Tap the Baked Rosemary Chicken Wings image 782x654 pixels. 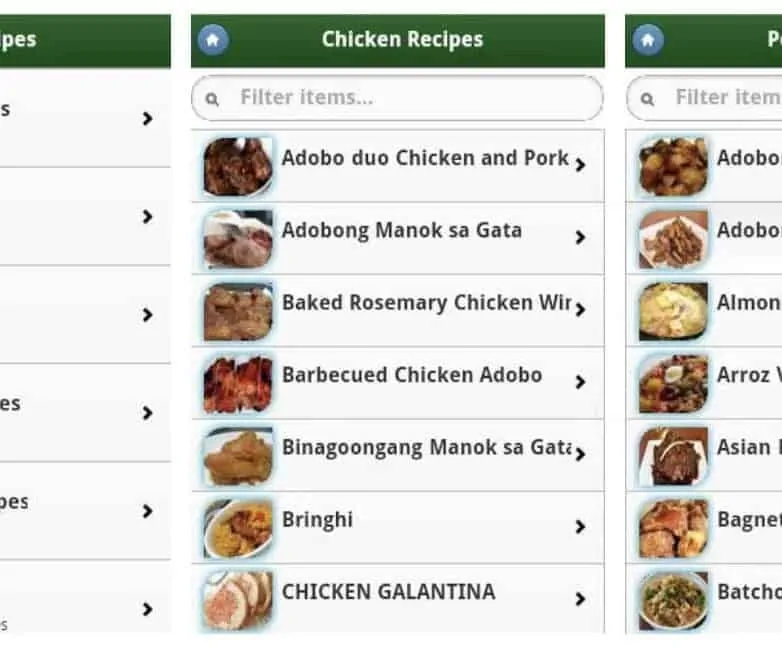pyautogui.click(x=238, y=311)
